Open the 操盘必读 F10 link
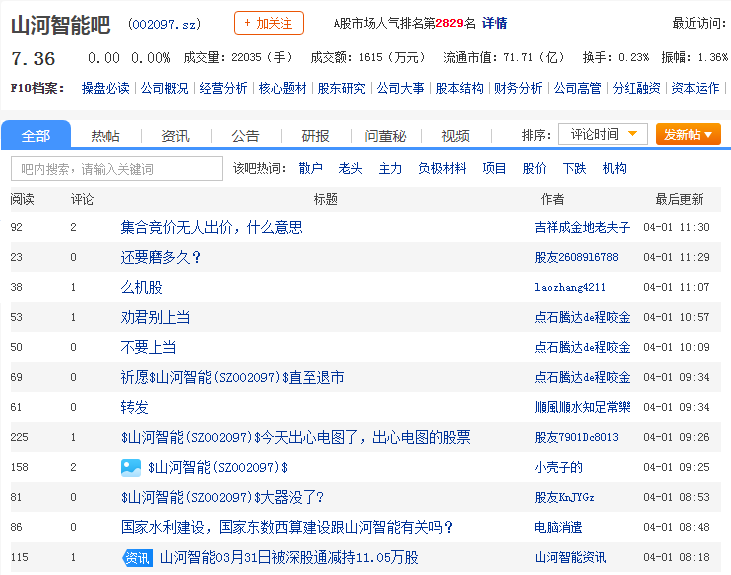The image size is (731, 575). click(105, 88)
